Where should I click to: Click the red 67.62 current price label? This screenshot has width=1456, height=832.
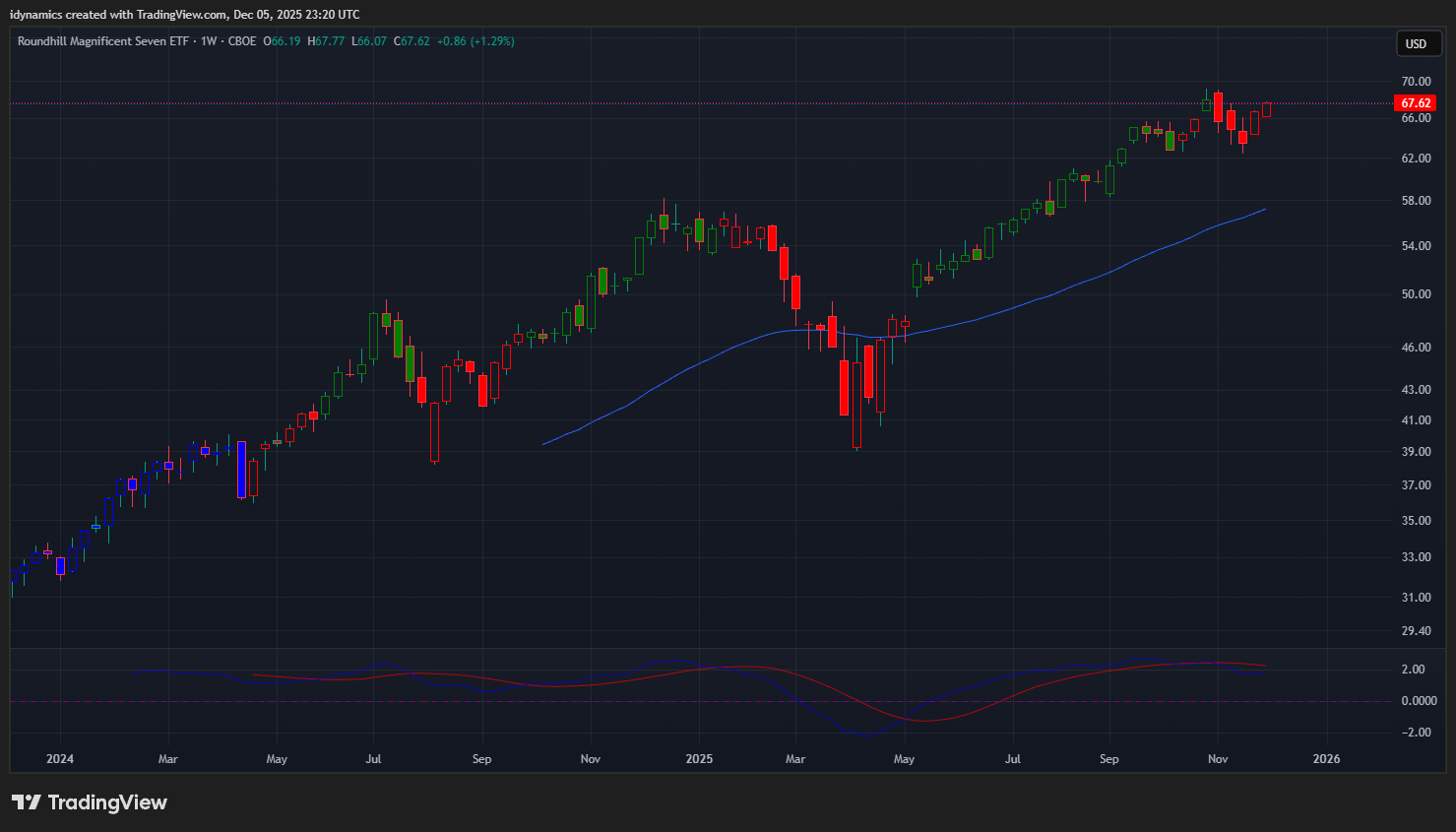pos(1416,103)
